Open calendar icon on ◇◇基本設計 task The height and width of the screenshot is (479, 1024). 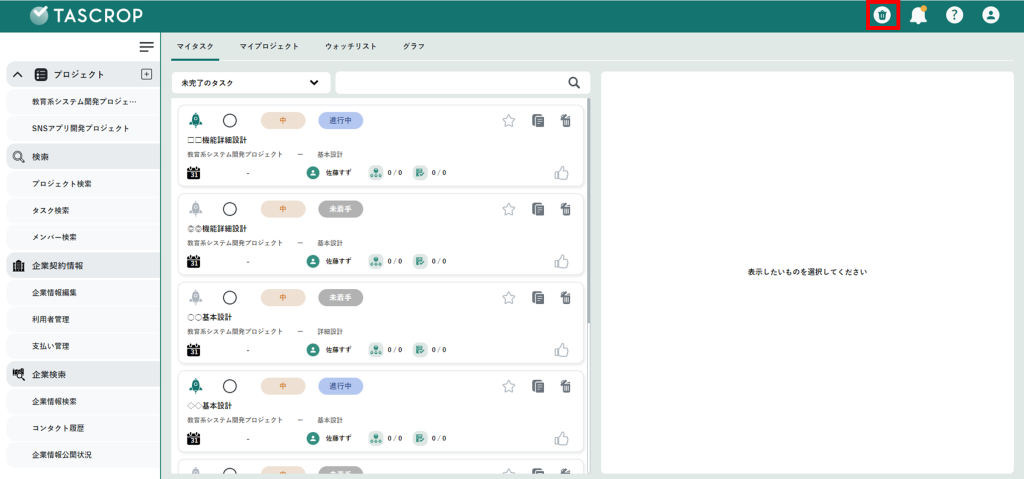(193, 438)
